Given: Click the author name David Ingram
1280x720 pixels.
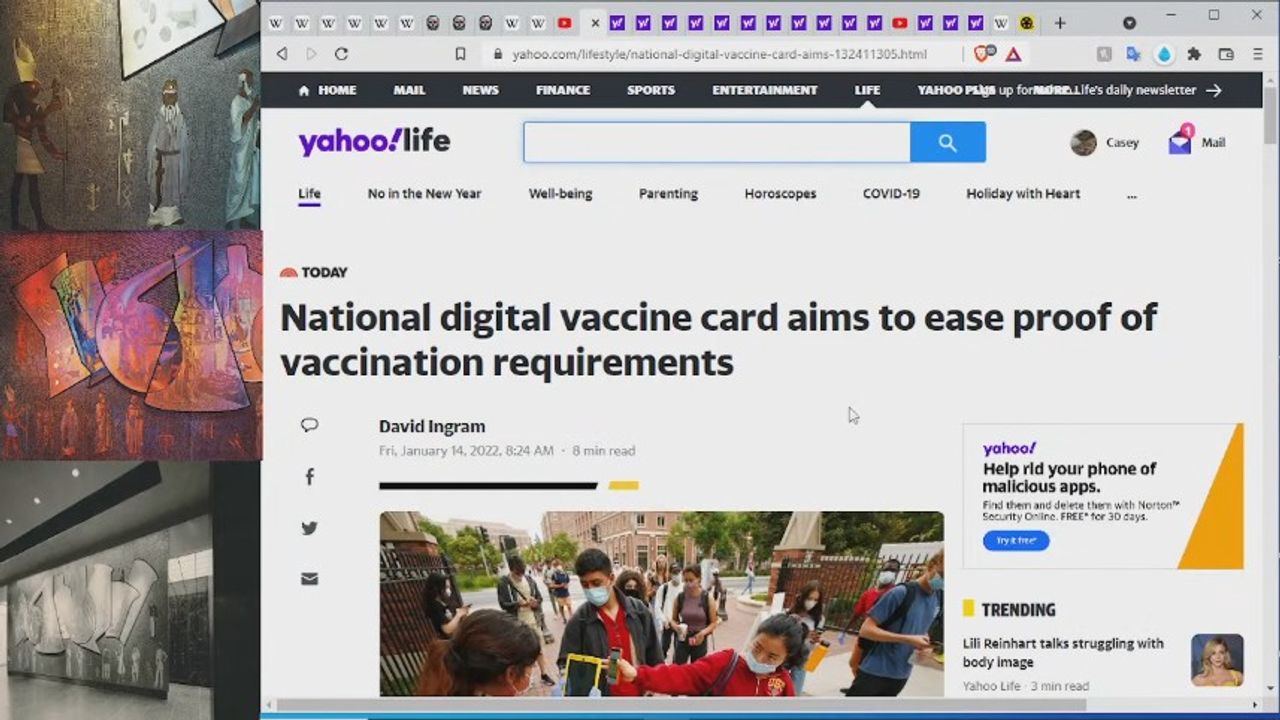Looking at the screenshot, I should click(x=431, y=426).
